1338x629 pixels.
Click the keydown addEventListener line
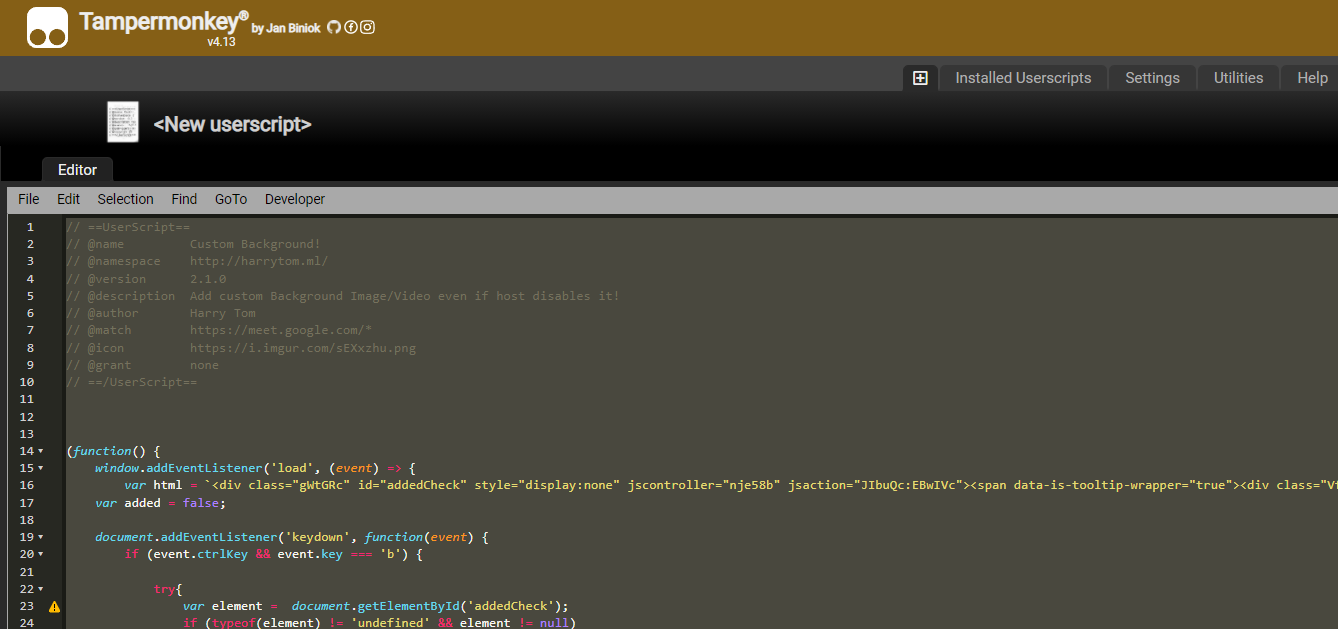pyautogui.click(x=291, y=537)
